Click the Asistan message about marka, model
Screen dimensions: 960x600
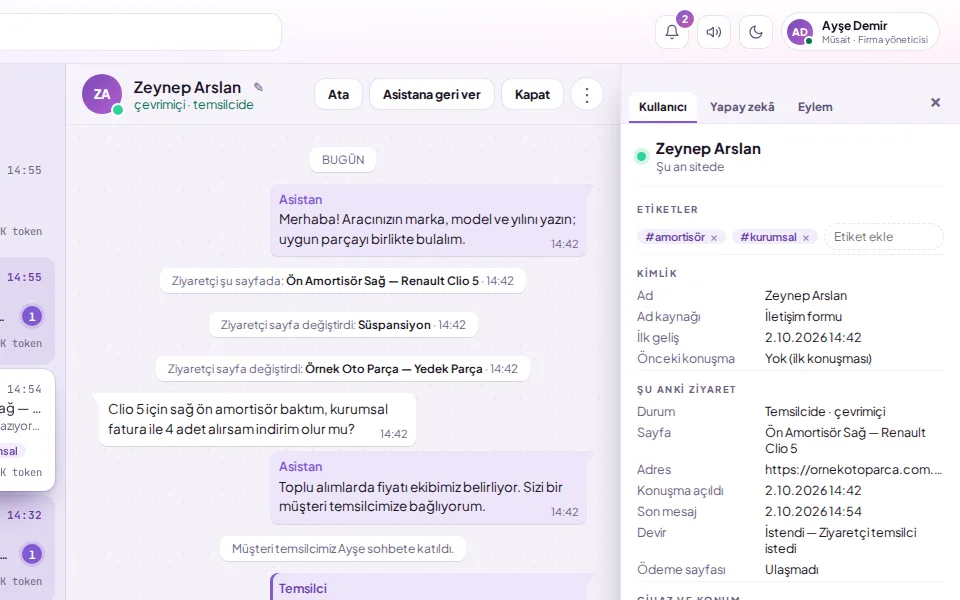coord(429,220)
